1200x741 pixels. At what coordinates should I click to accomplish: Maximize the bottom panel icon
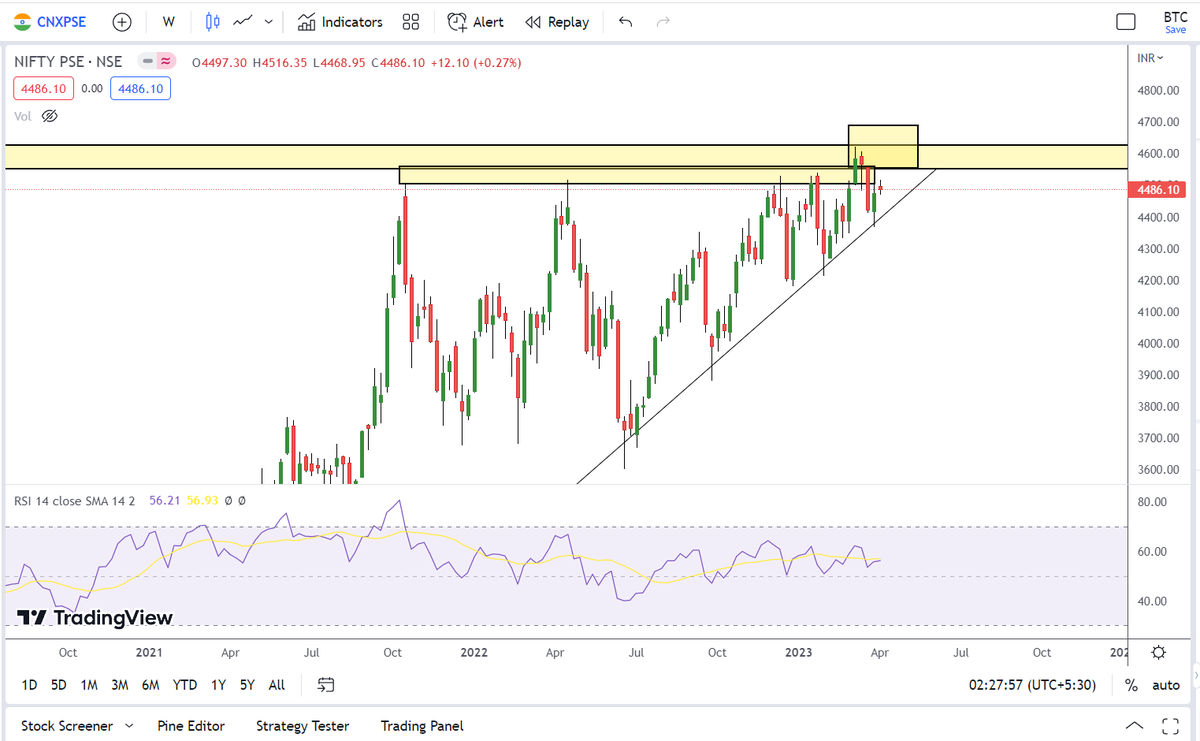pos(1171,726)
